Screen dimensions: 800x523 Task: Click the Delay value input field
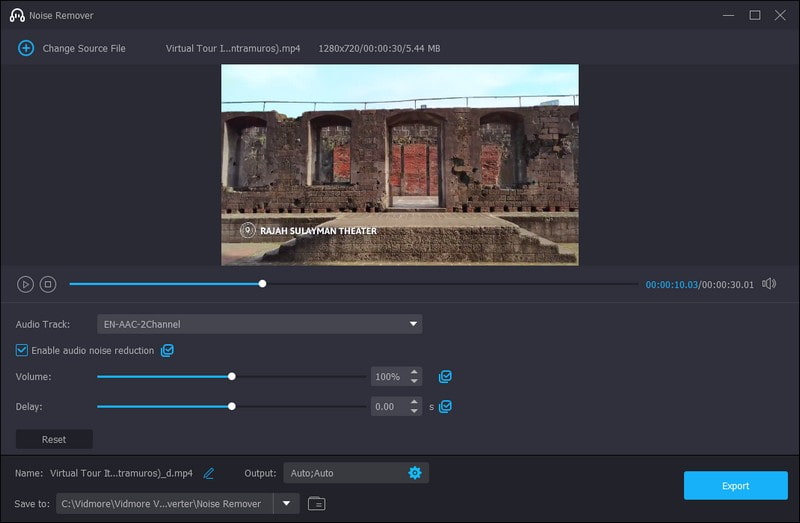(x=388, y=407)
